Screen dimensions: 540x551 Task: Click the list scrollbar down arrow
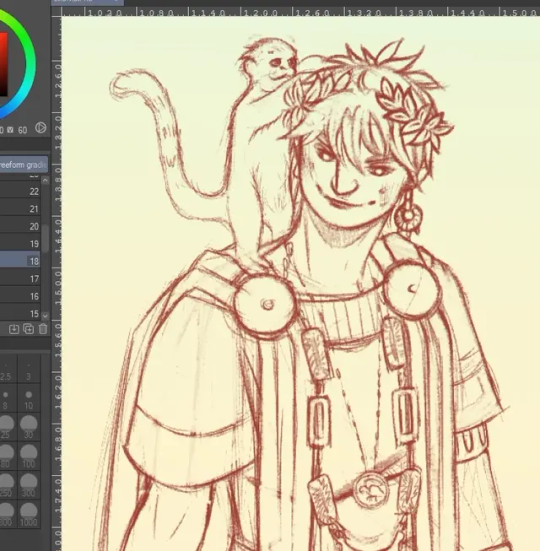45,315
